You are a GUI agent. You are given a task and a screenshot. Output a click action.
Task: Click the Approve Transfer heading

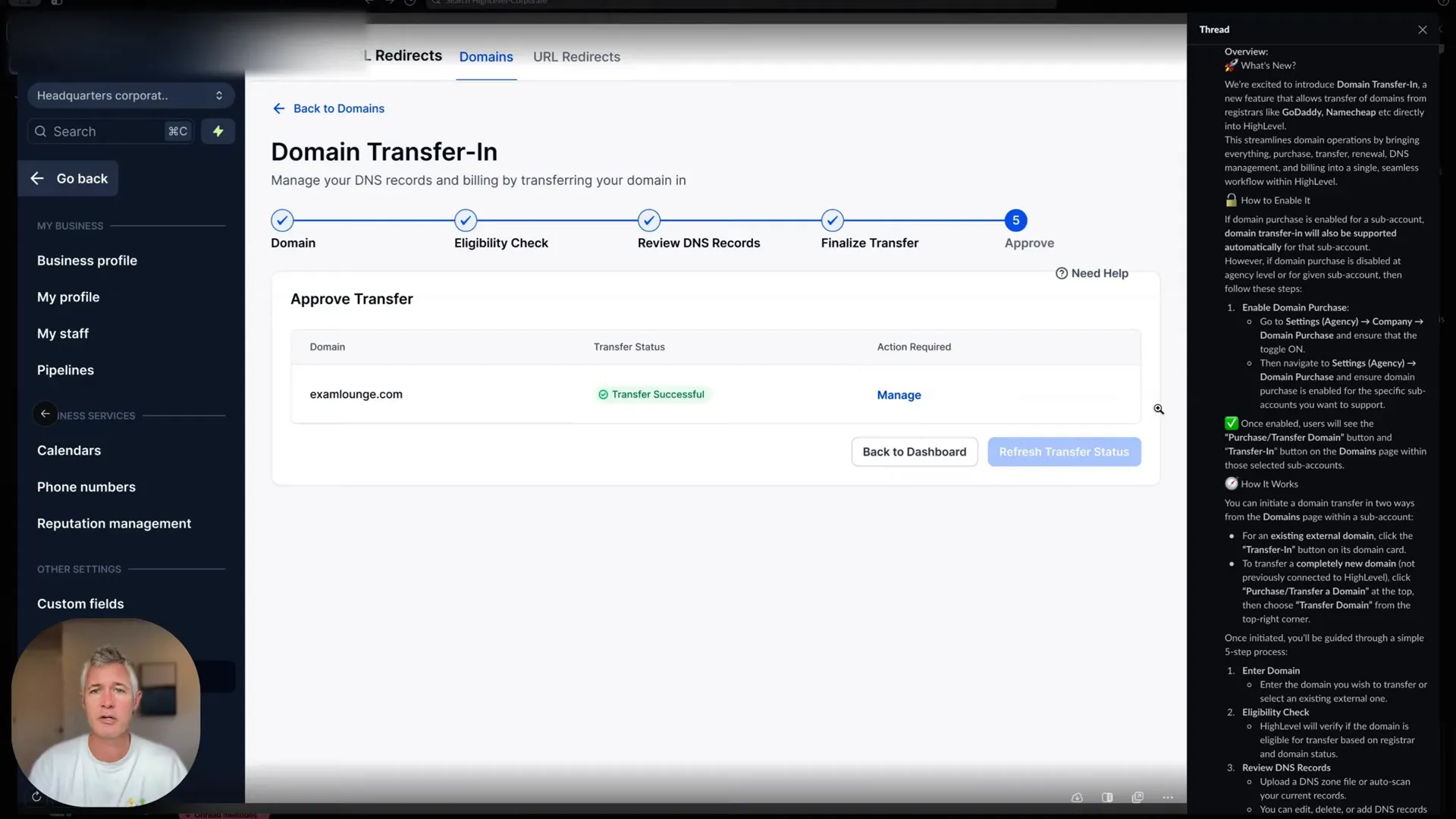pos(352,299)
